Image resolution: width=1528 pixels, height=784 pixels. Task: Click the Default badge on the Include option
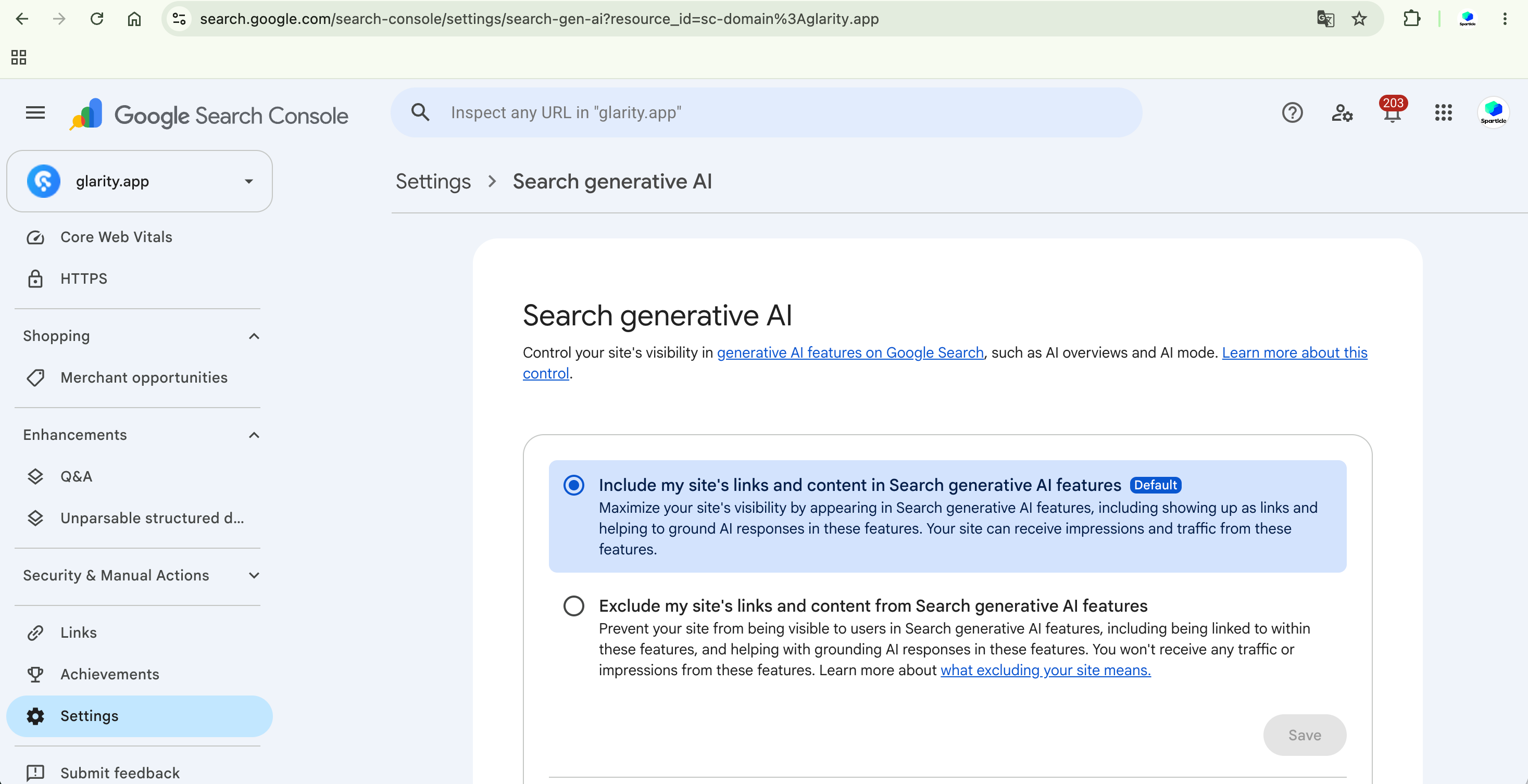(1155, 485)
